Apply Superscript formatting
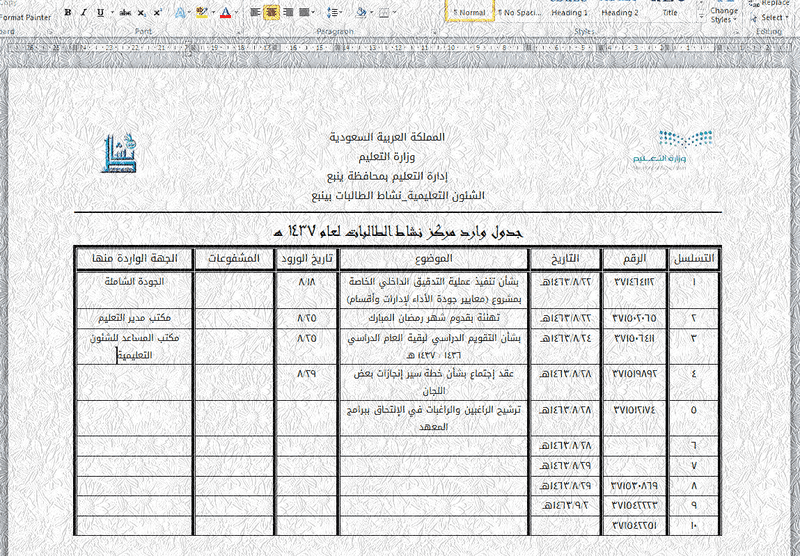This screenshot has width=800, height=556. (x=158, y=13)
